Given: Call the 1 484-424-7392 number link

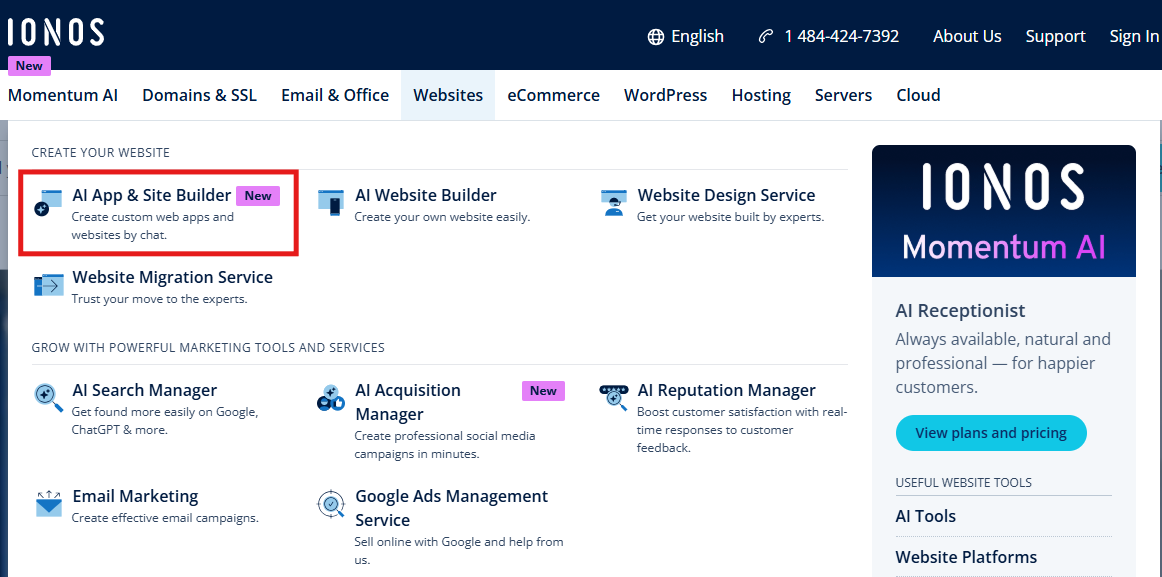Looking at the screenshot, I should coord(842,37).
